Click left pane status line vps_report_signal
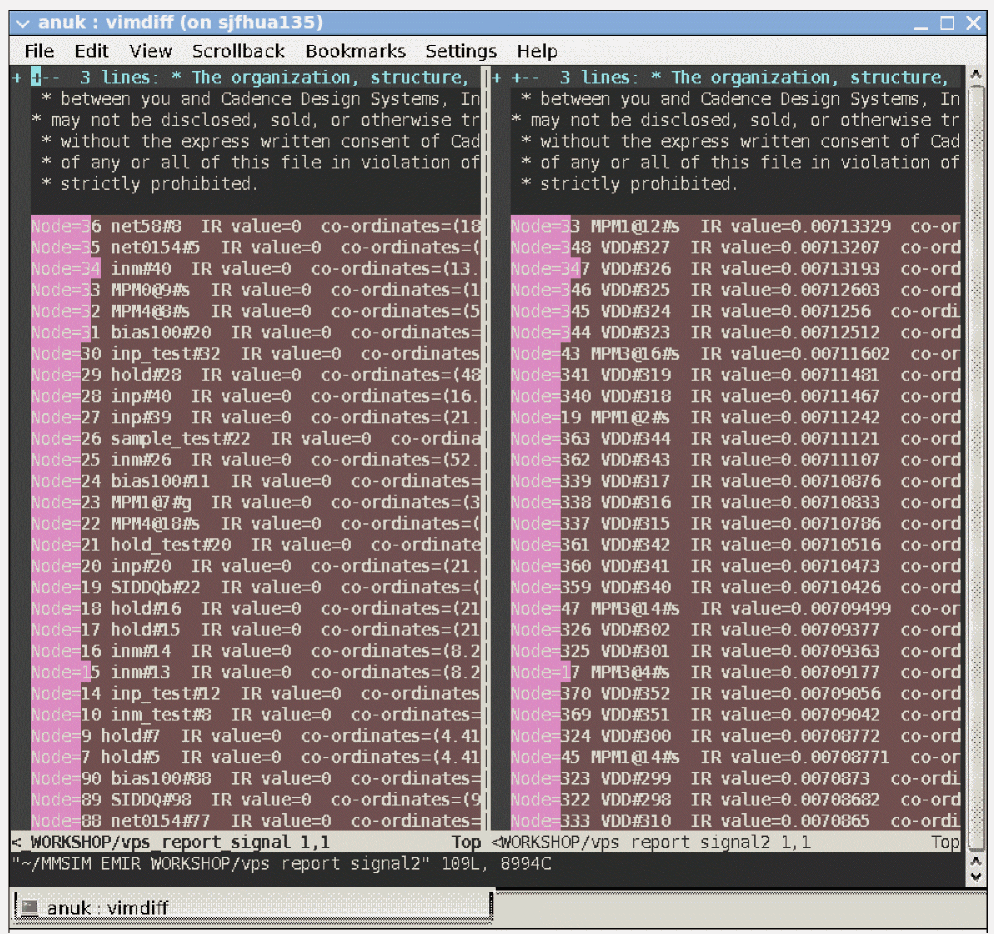994x934 pixels. [247, 842]
